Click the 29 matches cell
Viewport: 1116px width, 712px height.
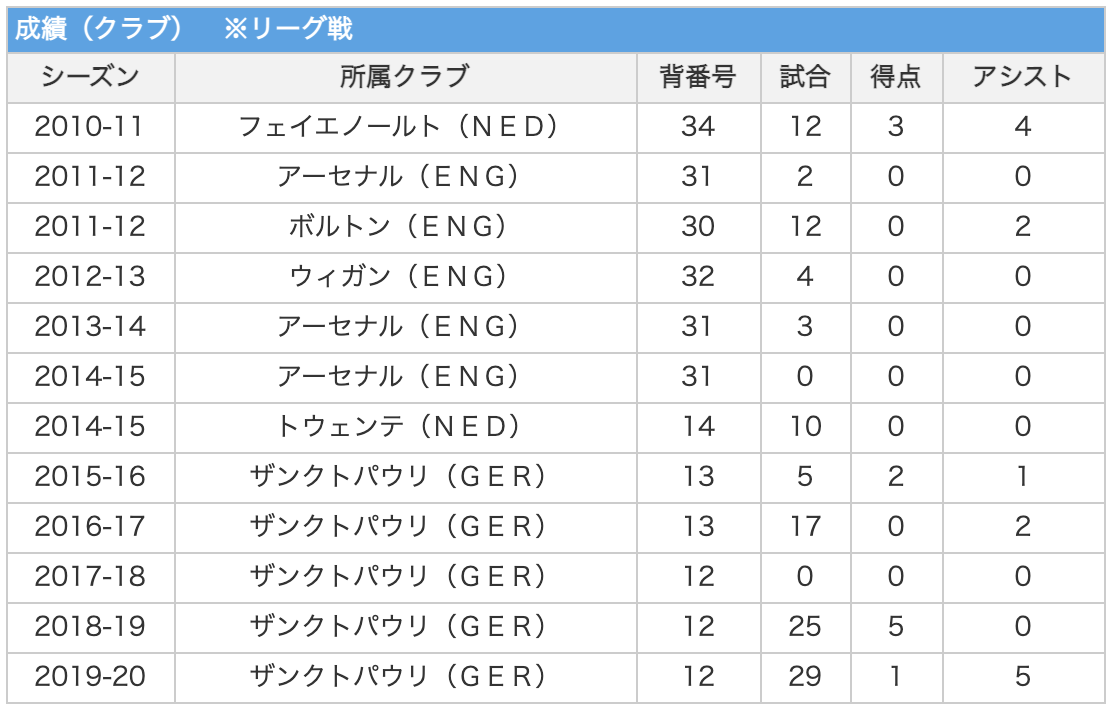pyautogui.click(x=805, y=677)
